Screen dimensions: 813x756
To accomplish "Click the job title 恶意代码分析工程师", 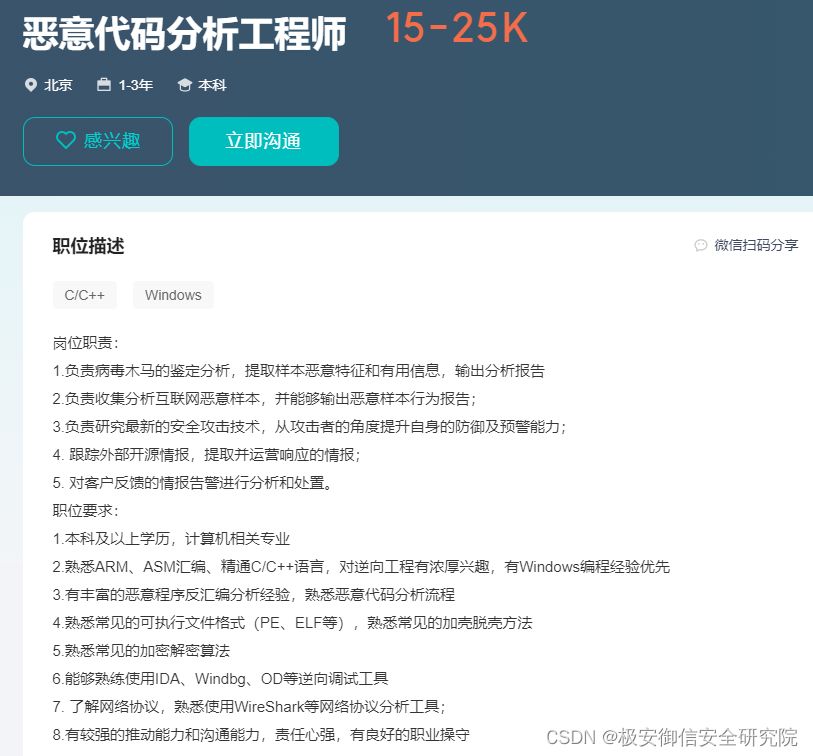I will pyautogui.click(x=184, y=34).
